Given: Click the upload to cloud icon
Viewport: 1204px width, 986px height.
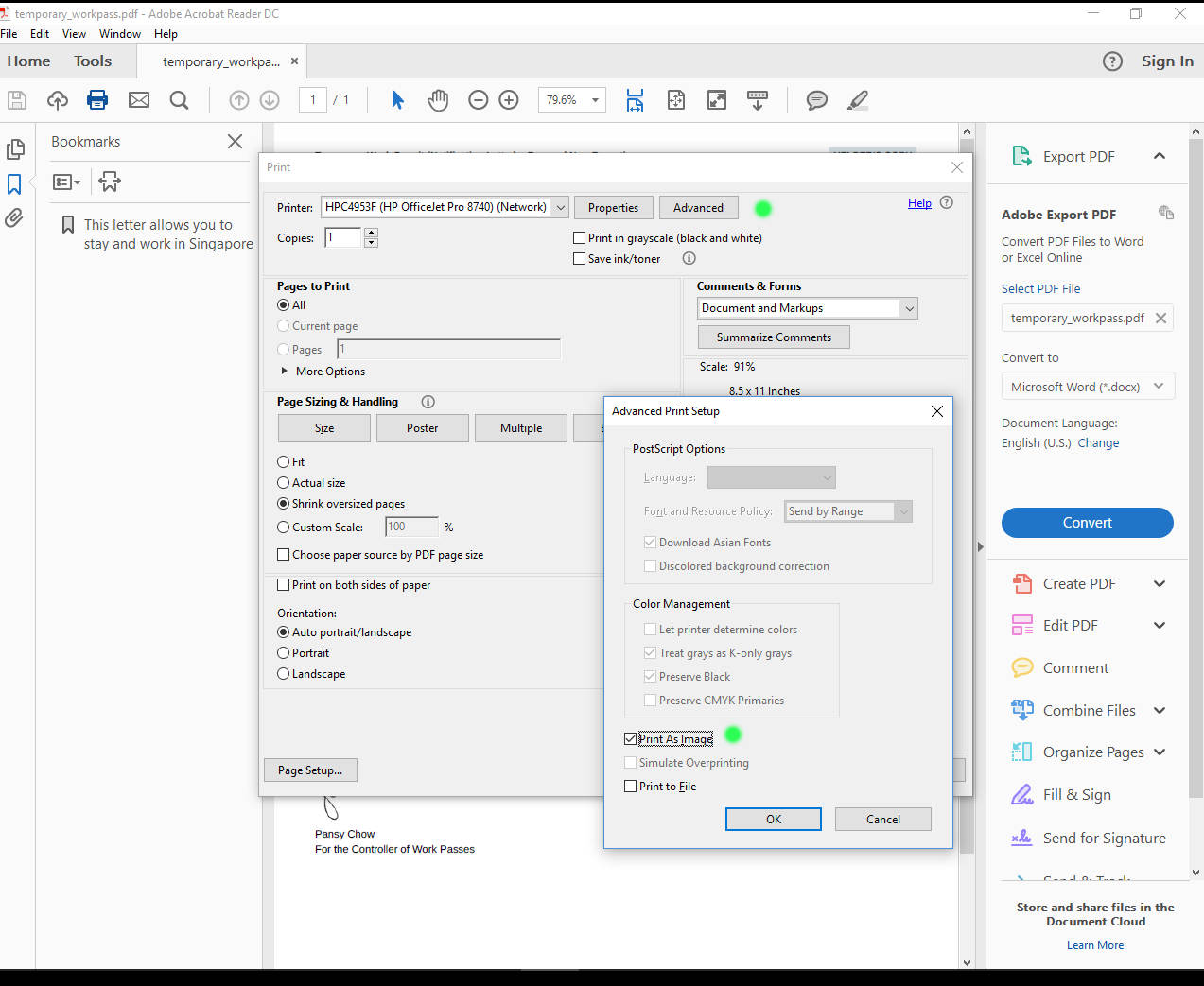Looking at the screenshot, I should click(x=58, y=100).
